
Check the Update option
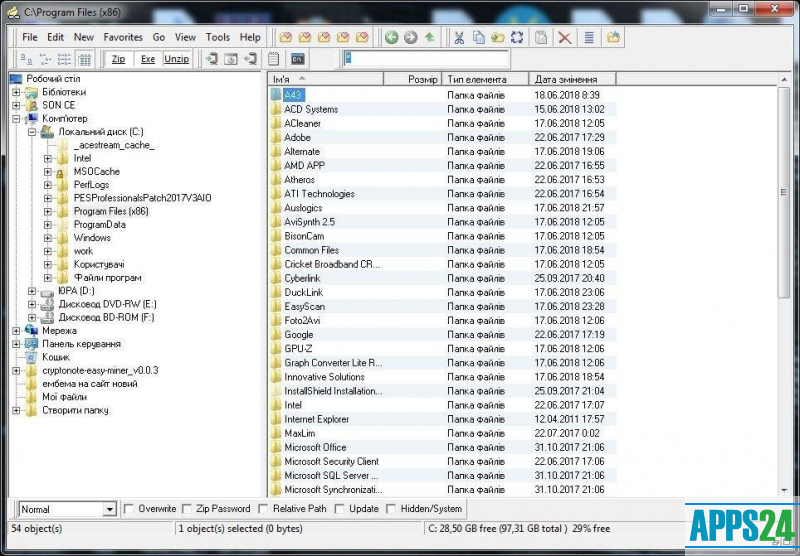[x=339, y=509]
